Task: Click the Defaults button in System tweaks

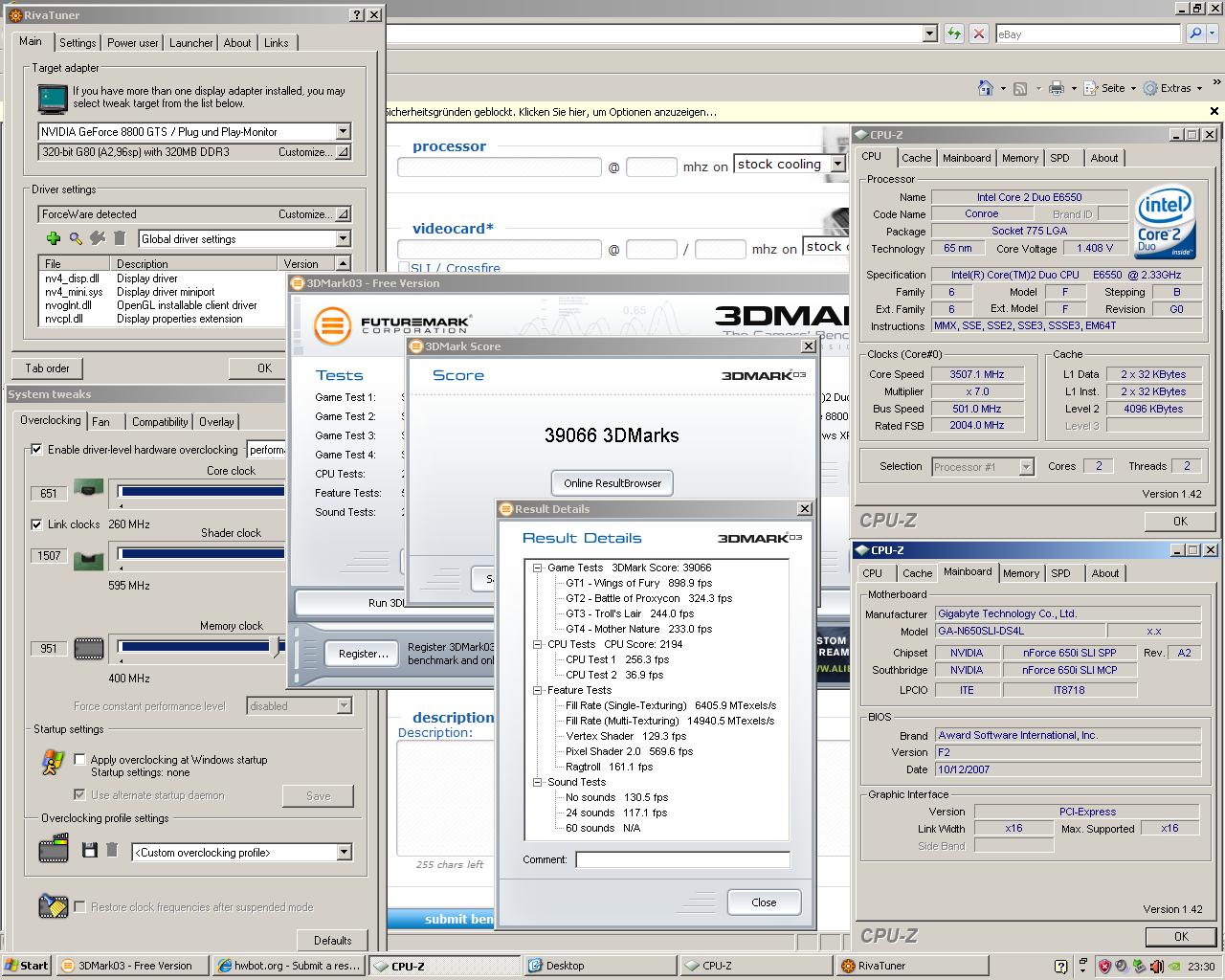Action: tap(332, 940)
